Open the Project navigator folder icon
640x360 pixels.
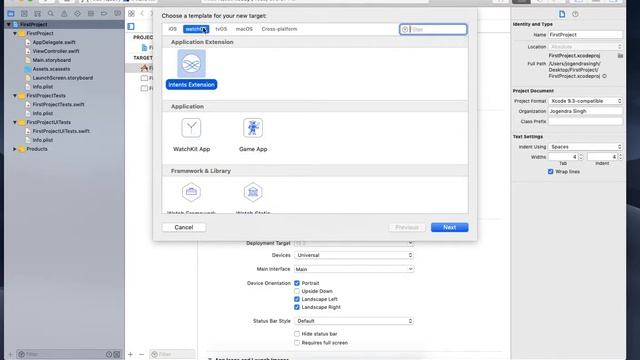tap(11, 13)
